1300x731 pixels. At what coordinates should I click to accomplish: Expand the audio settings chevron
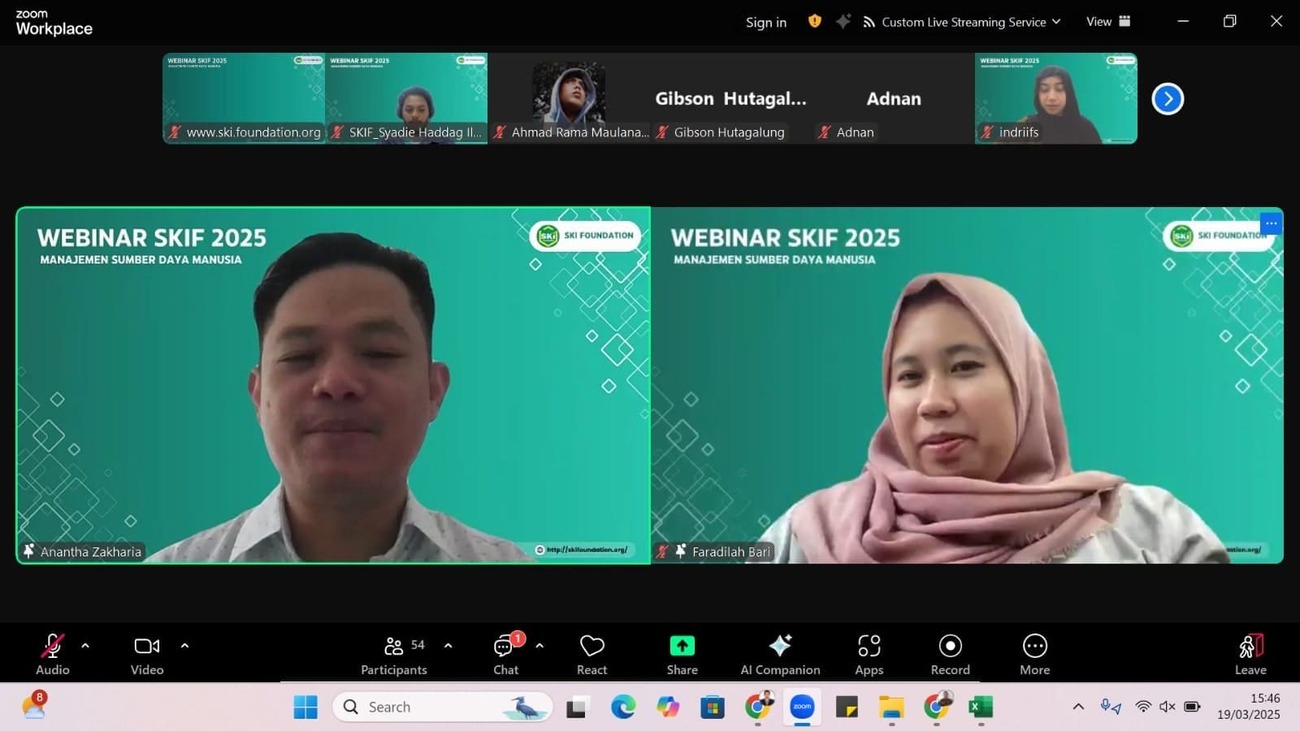click(85, 645)
